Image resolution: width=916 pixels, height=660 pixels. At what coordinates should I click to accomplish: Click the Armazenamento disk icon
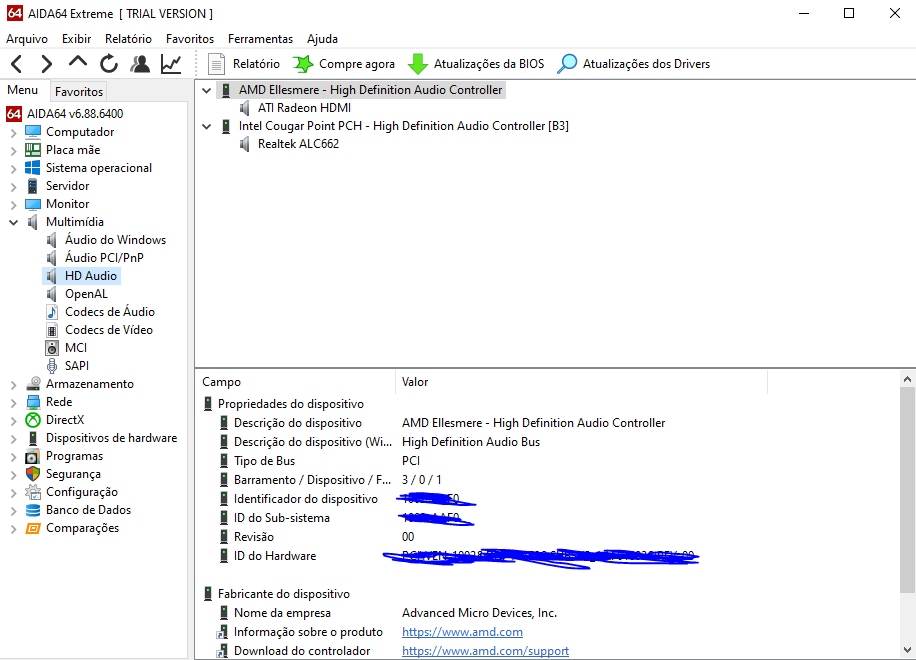pos(33,384)
